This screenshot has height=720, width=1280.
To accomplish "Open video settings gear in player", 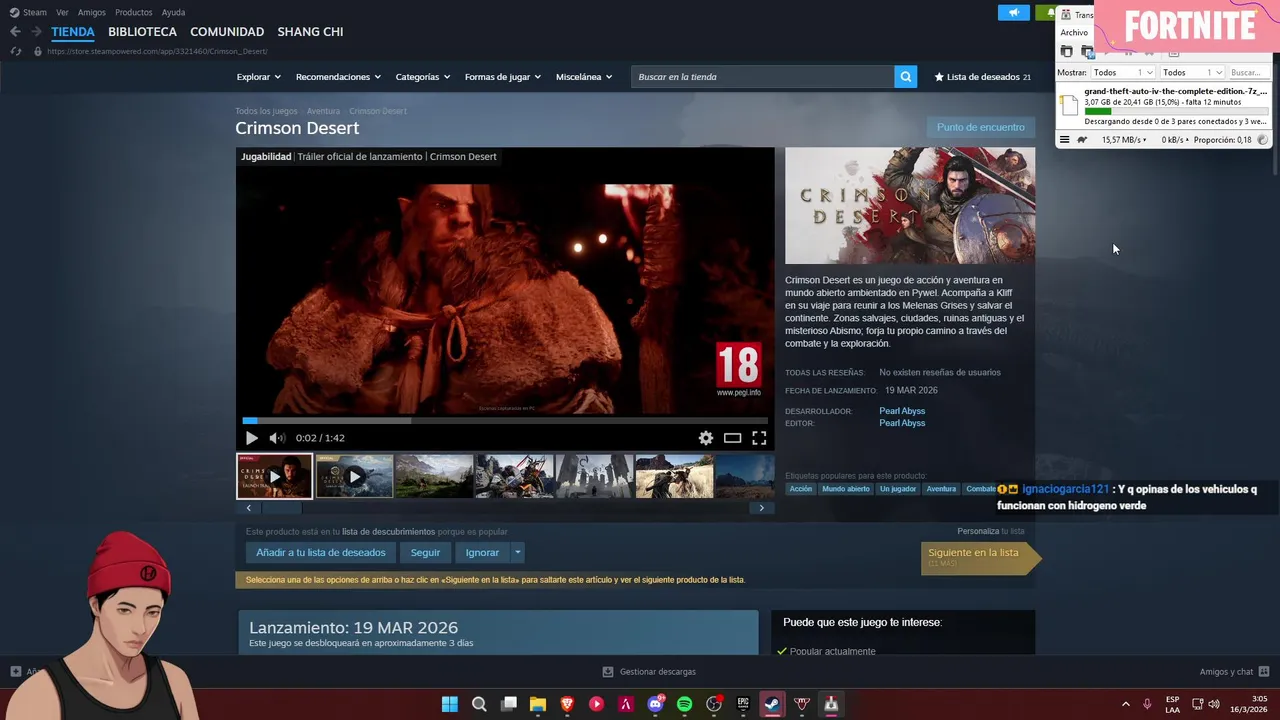I will (x=706, y=438).
